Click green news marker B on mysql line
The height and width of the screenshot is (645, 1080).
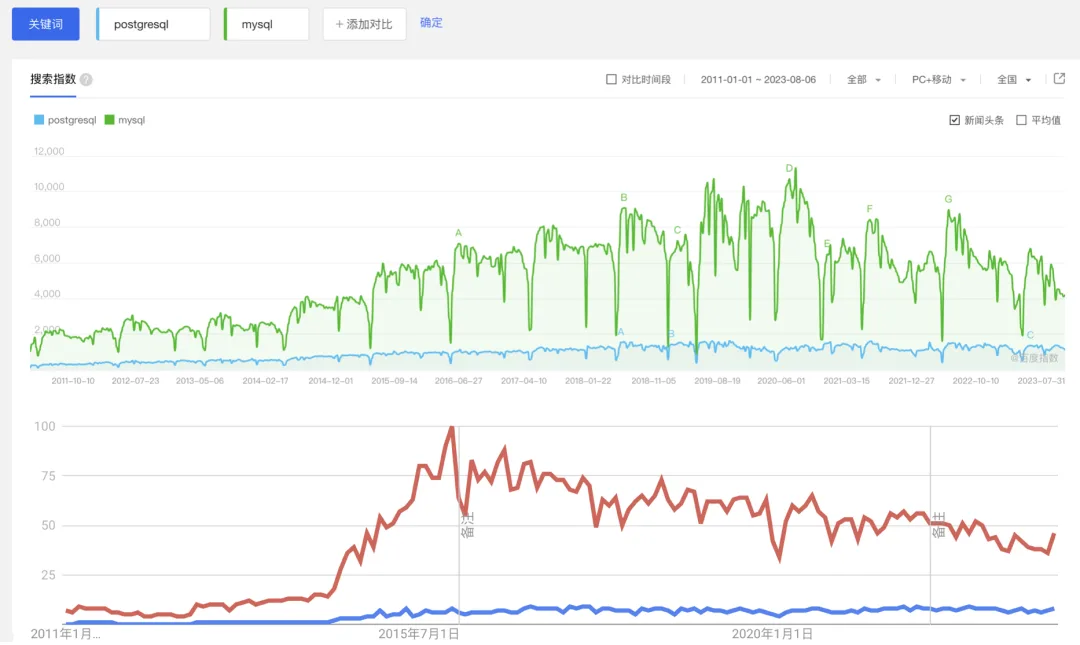tap(624, 198)
